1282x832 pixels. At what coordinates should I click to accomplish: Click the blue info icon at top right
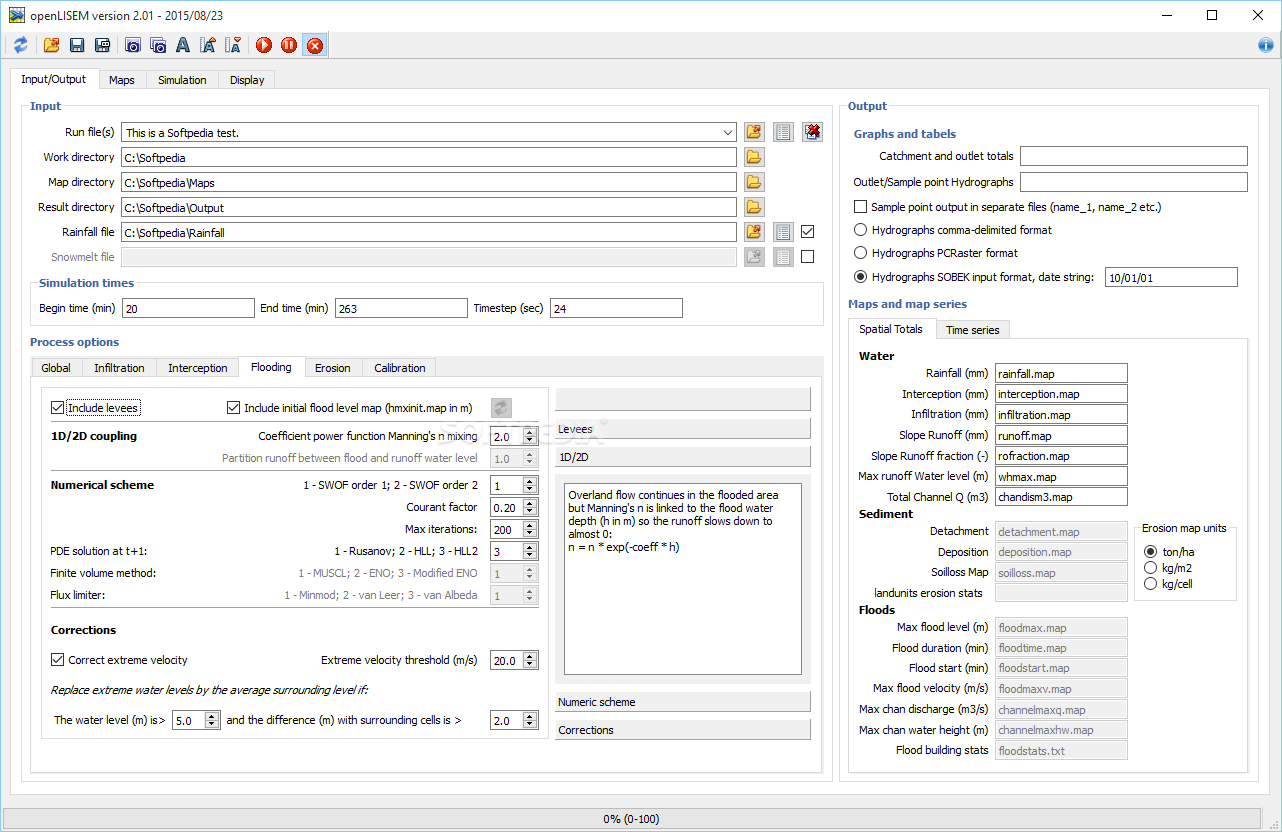(1265, 45)
